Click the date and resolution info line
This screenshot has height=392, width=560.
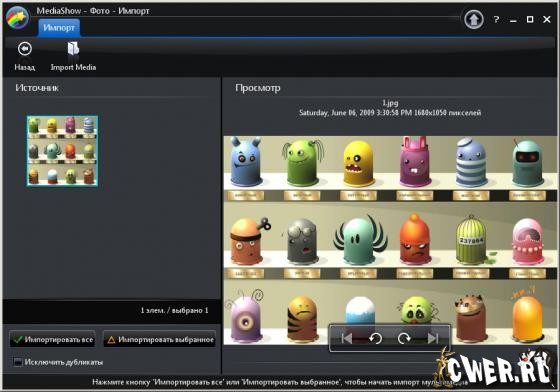point(390,113)
